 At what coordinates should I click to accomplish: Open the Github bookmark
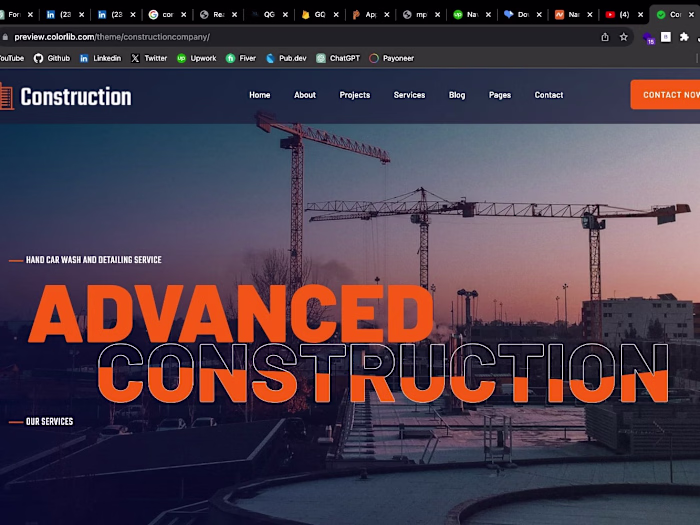(x=52, y=58)
